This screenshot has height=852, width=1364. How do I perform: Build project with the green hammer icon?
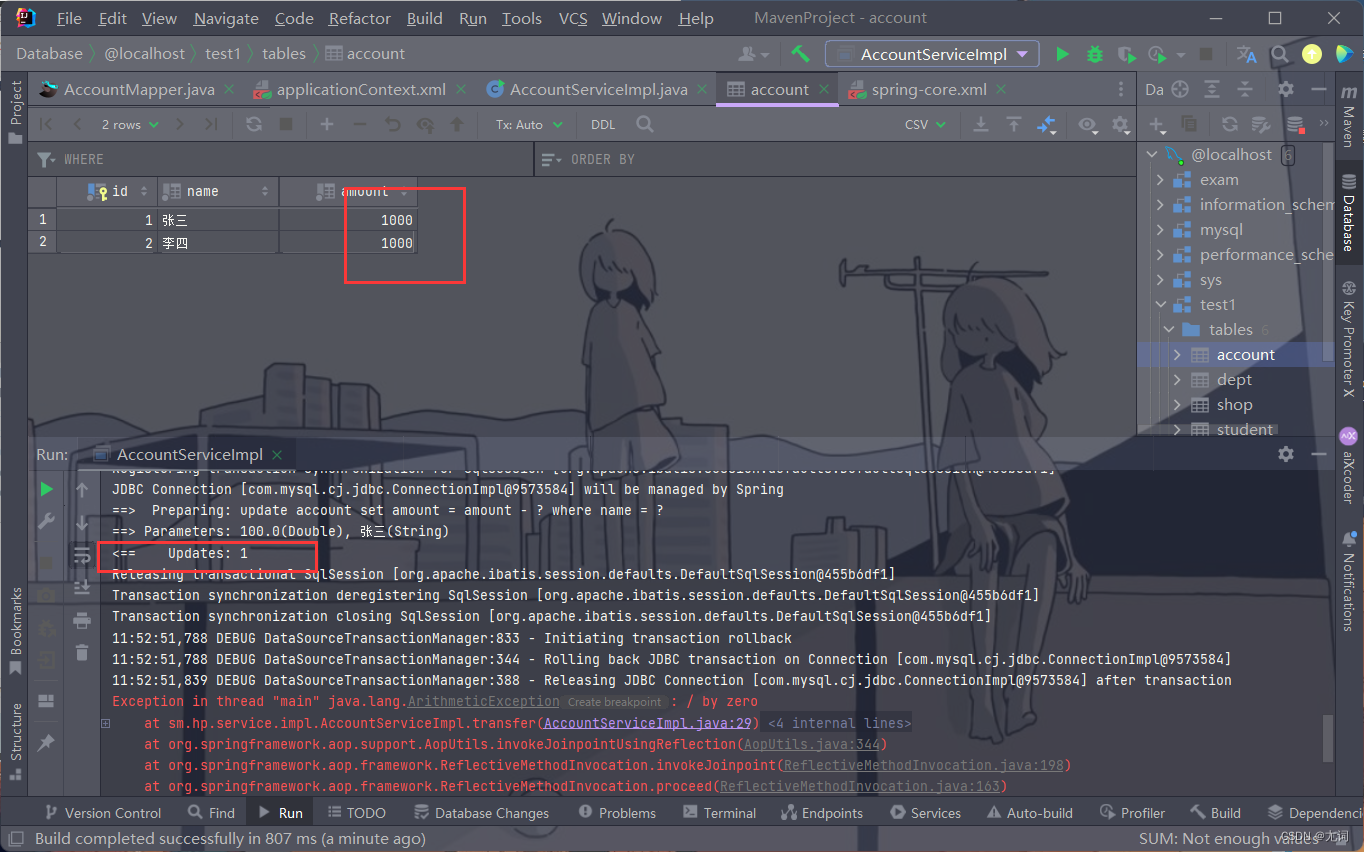pos(800,54)
